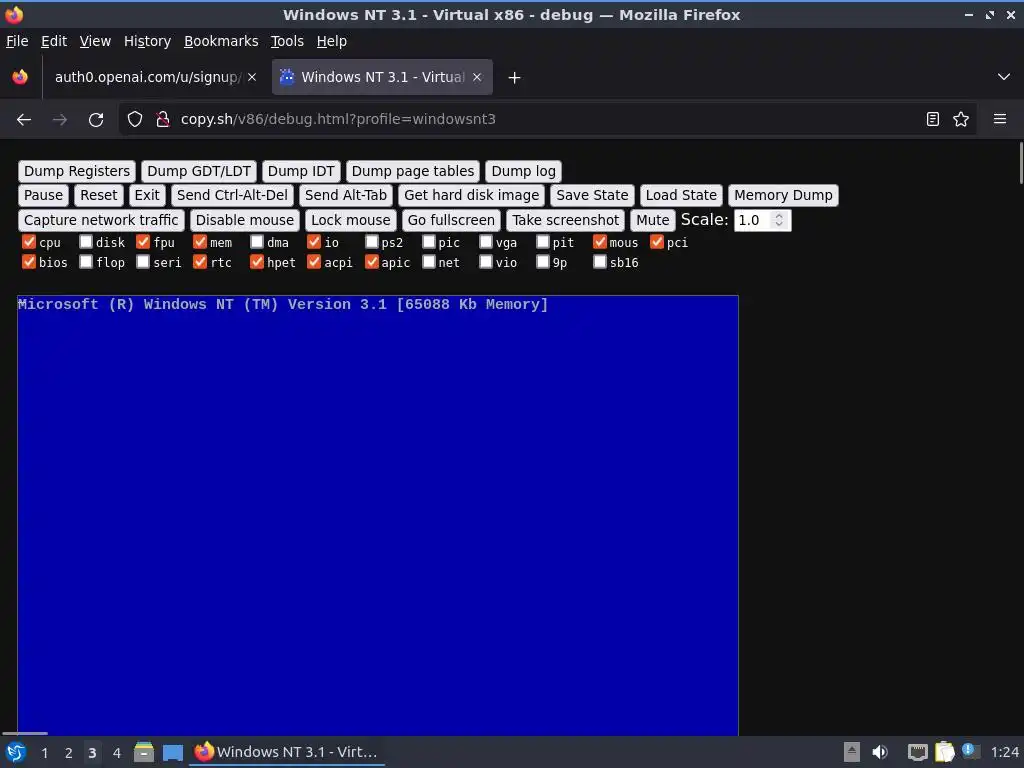Screen dimensions: 1024x768
Task: Reset the emulator
Action: (99, 195)
